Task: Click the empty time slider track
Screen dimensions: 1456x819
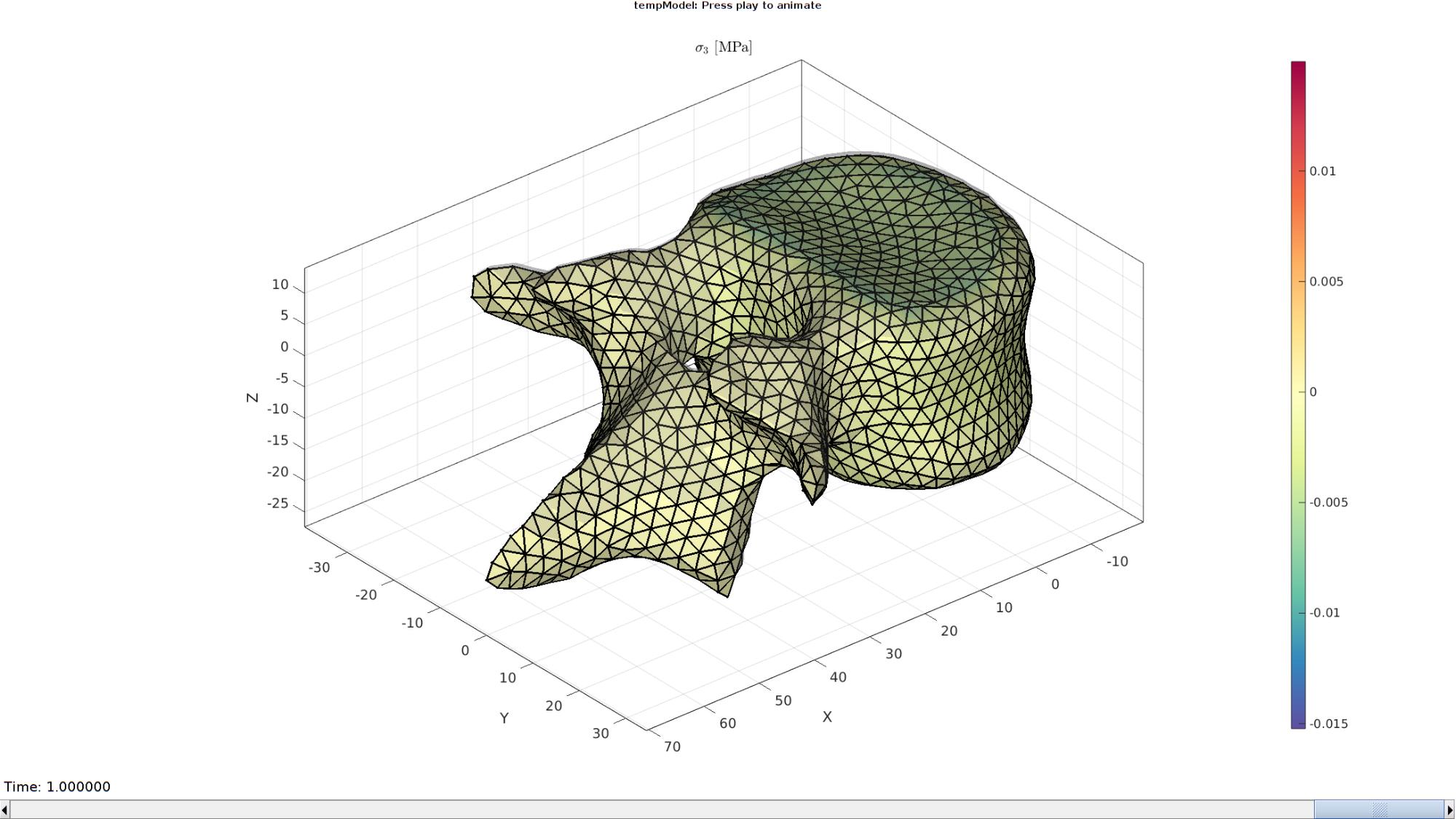Action: click(x=662, y=810)
